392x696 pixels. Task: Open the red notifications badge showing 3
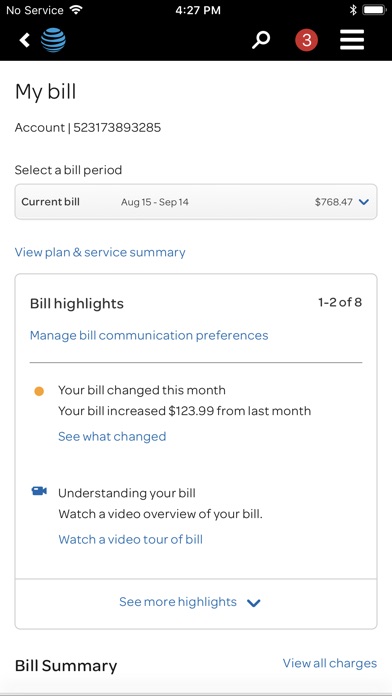pyautogui.click(x=306, y=40)
